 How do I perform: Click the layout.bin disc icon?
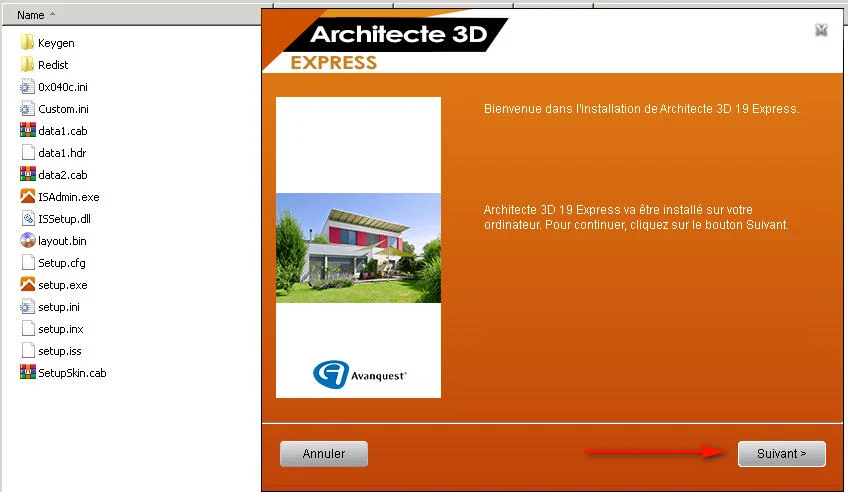(x=28, y=241)
